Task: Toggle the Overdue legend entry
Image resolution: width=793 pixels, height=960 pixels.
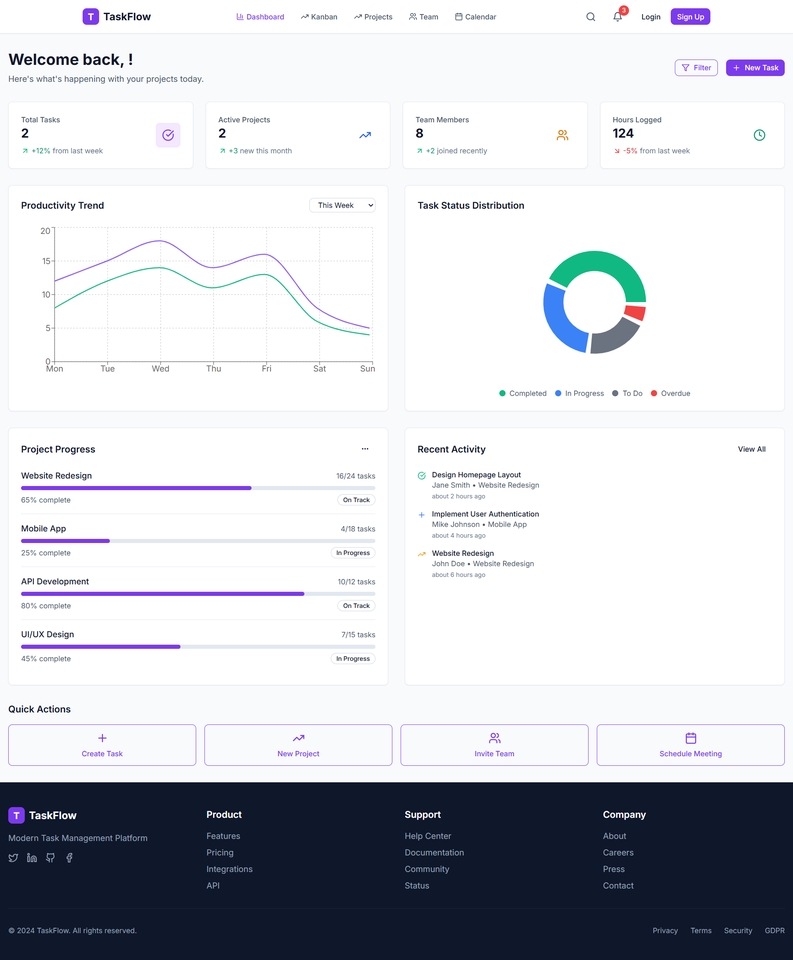Action: 670,394
